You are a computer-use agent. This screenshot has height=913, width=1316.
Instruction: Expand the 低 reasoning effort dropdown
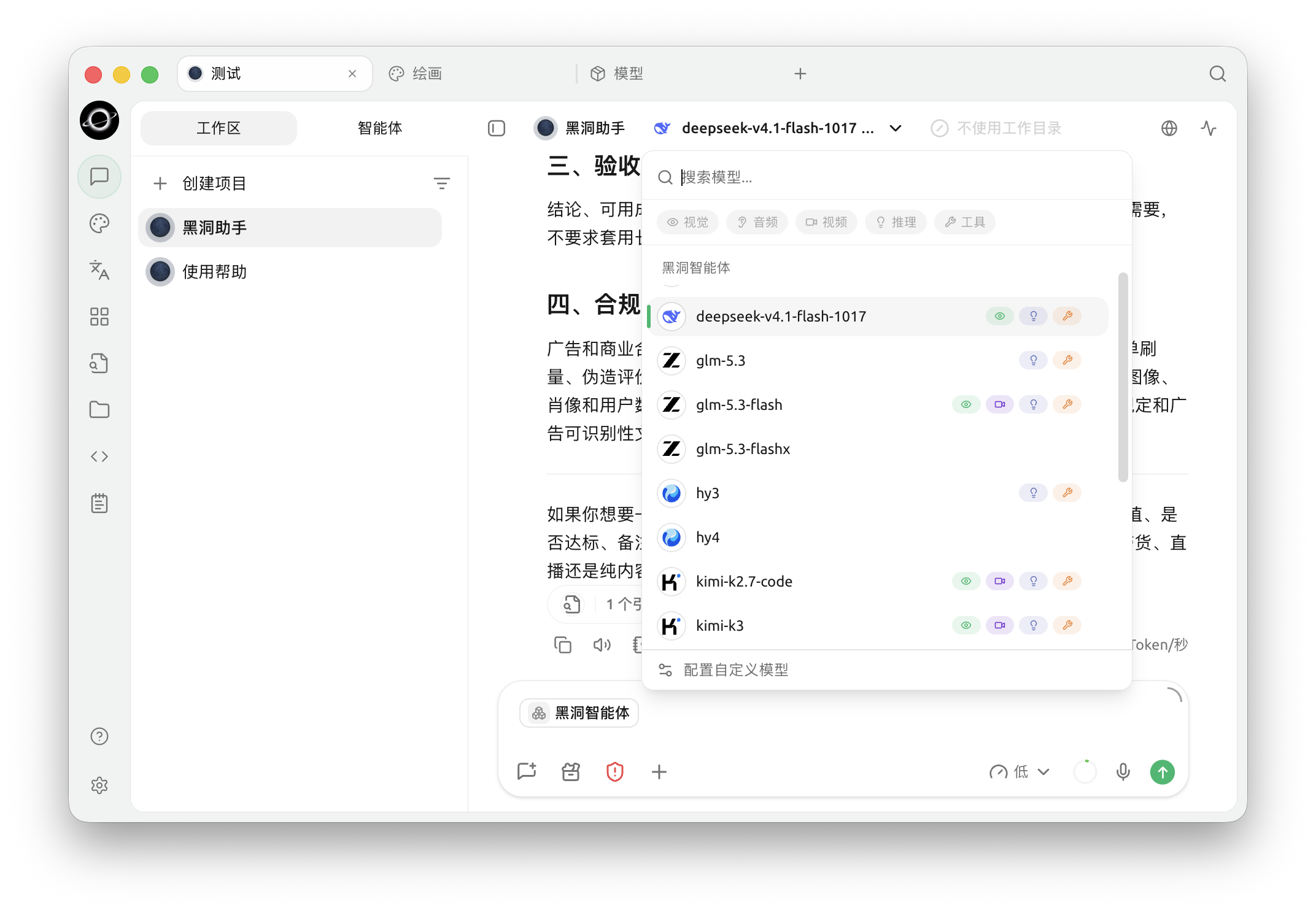pos(1020,772)
